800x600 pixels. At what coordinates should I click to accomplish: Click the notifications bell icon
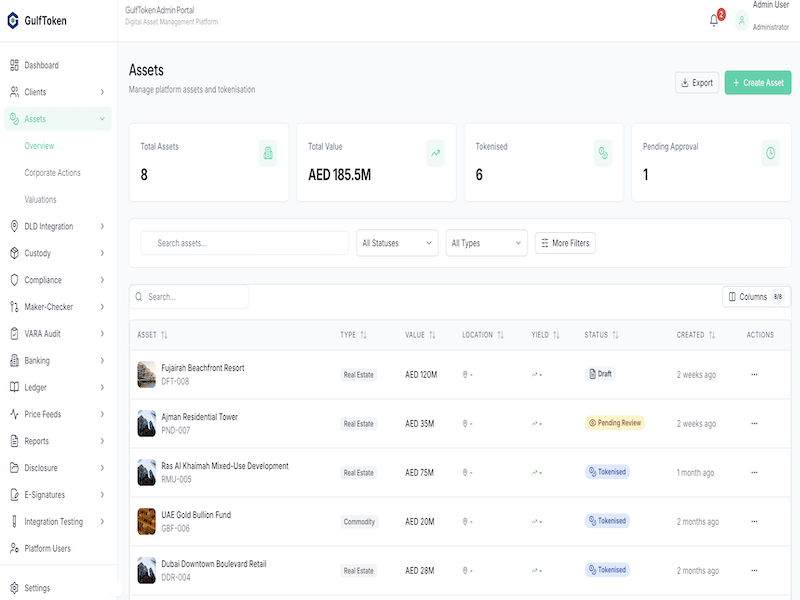coord(714,20)
